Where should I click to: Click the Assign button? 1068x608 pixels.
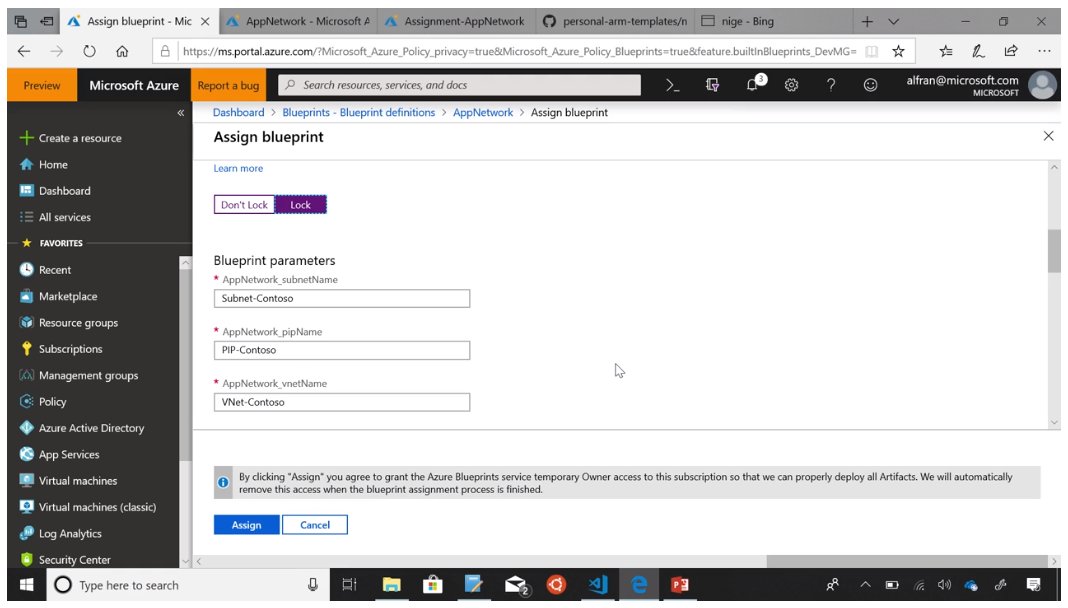click(x=245, y=524)
